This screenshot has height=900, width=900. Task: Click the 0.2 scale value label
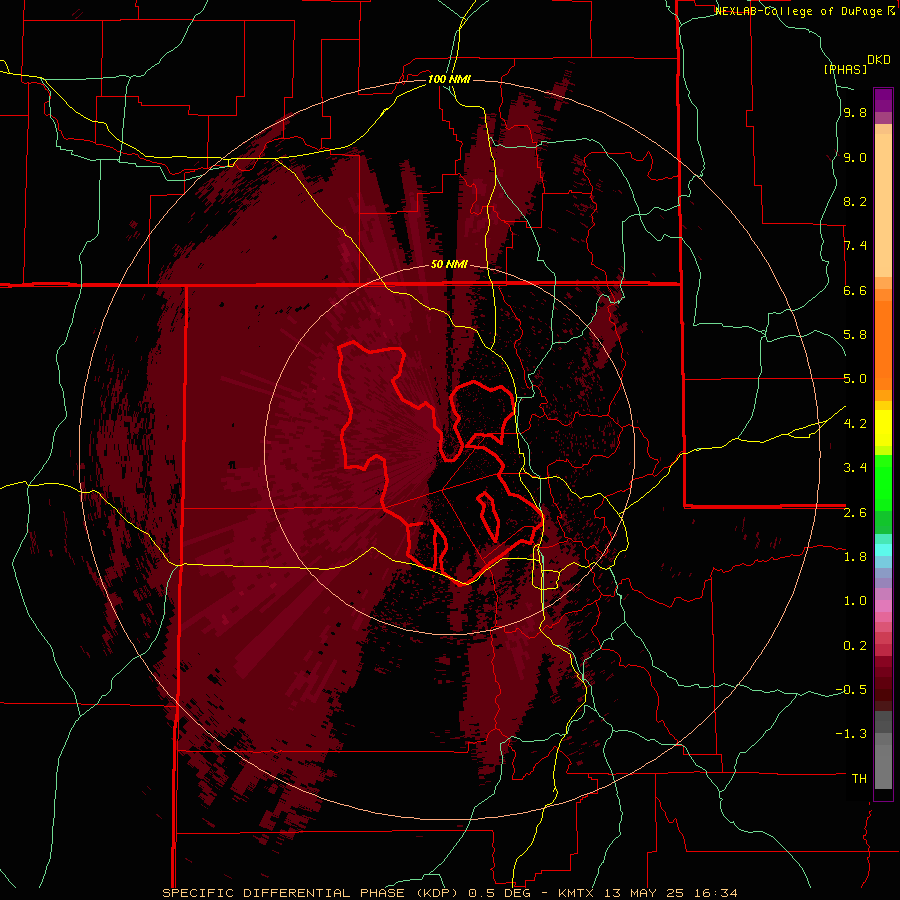[855, 646]
